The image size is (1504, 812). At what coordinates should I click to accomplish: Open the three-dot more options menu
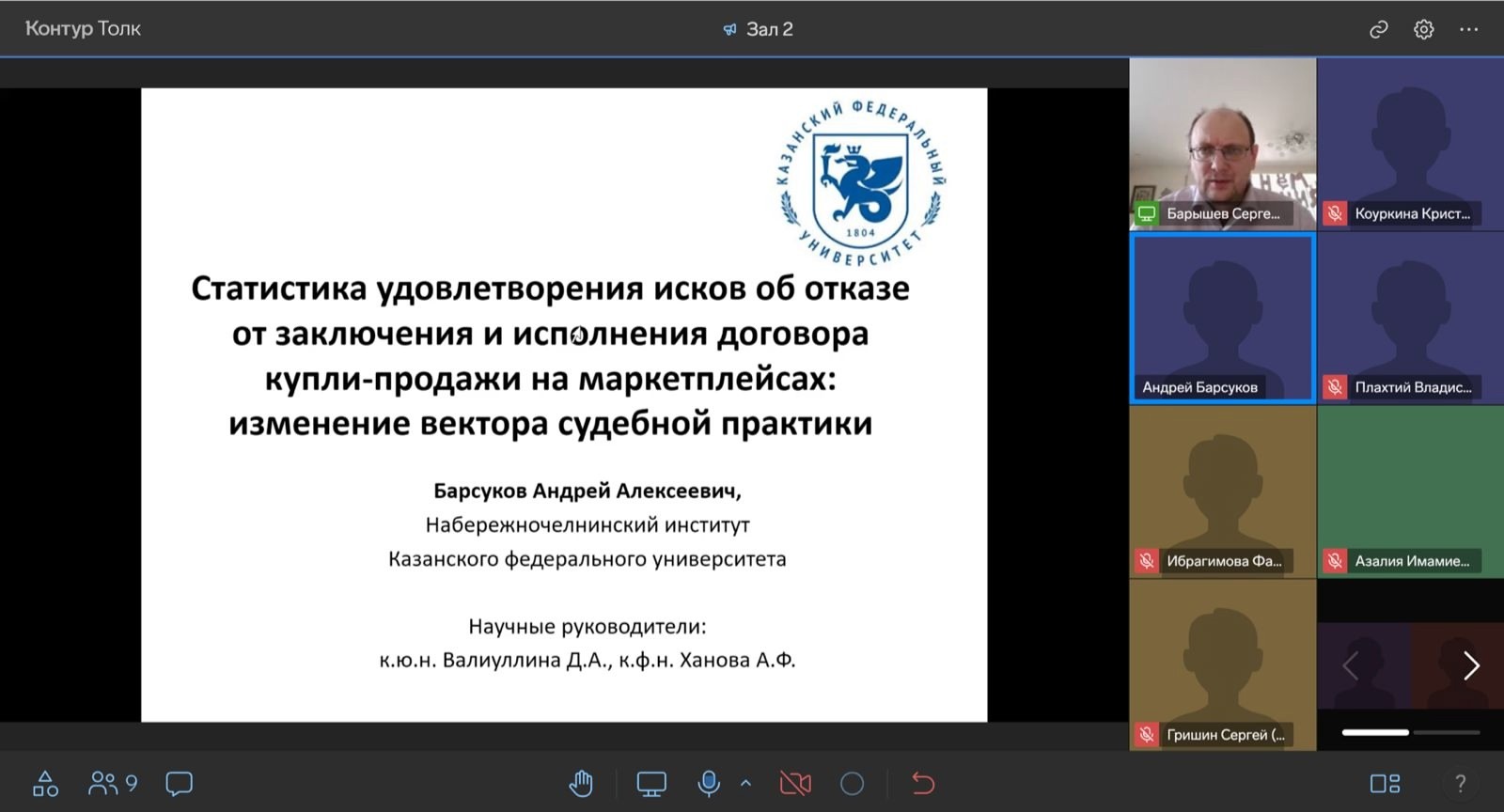[1468, 29]
